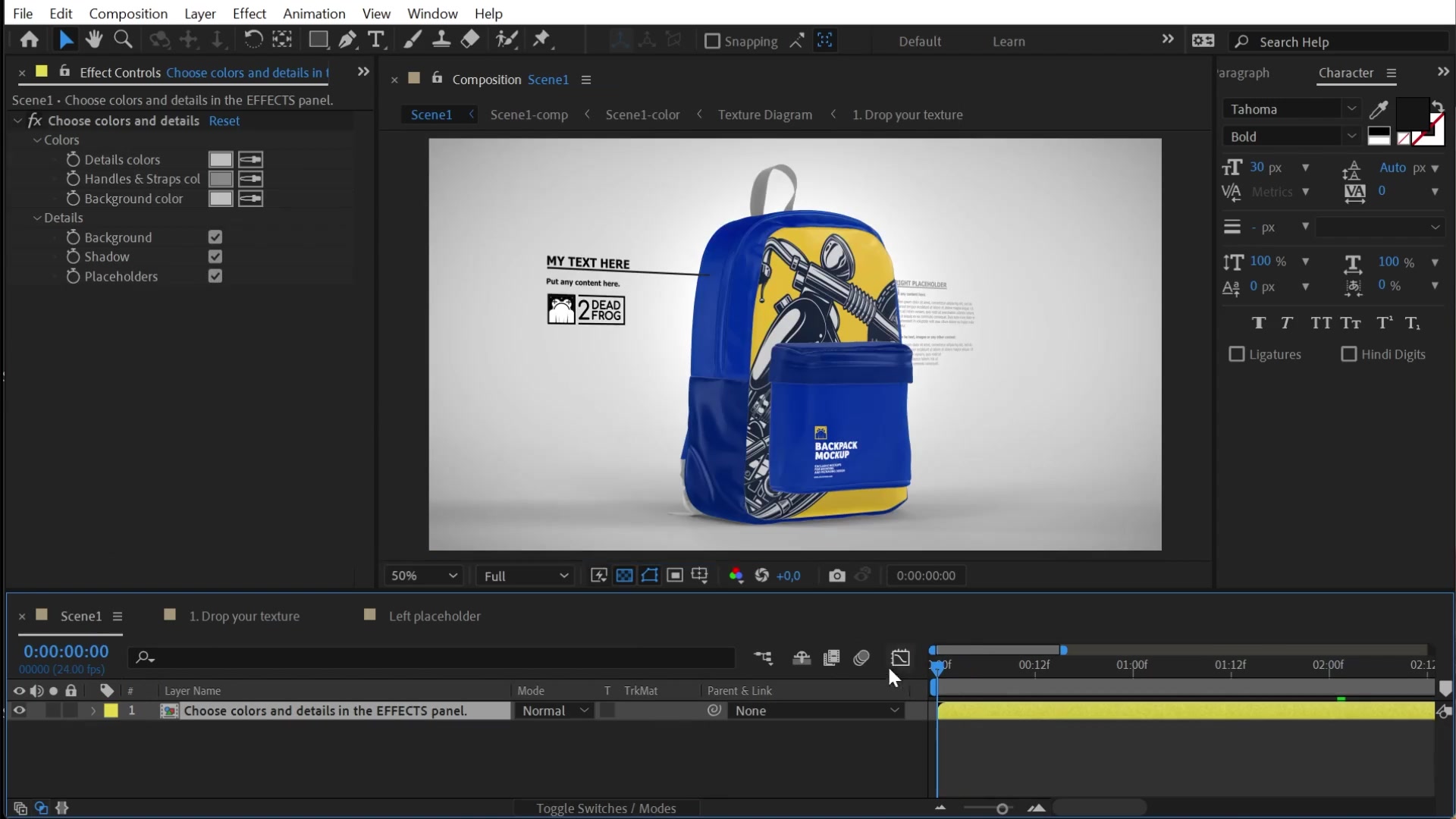This screenshot has width=1456, height=819.
Task: Click the camera snapshot icon
Action: click(x=836, y=575)
